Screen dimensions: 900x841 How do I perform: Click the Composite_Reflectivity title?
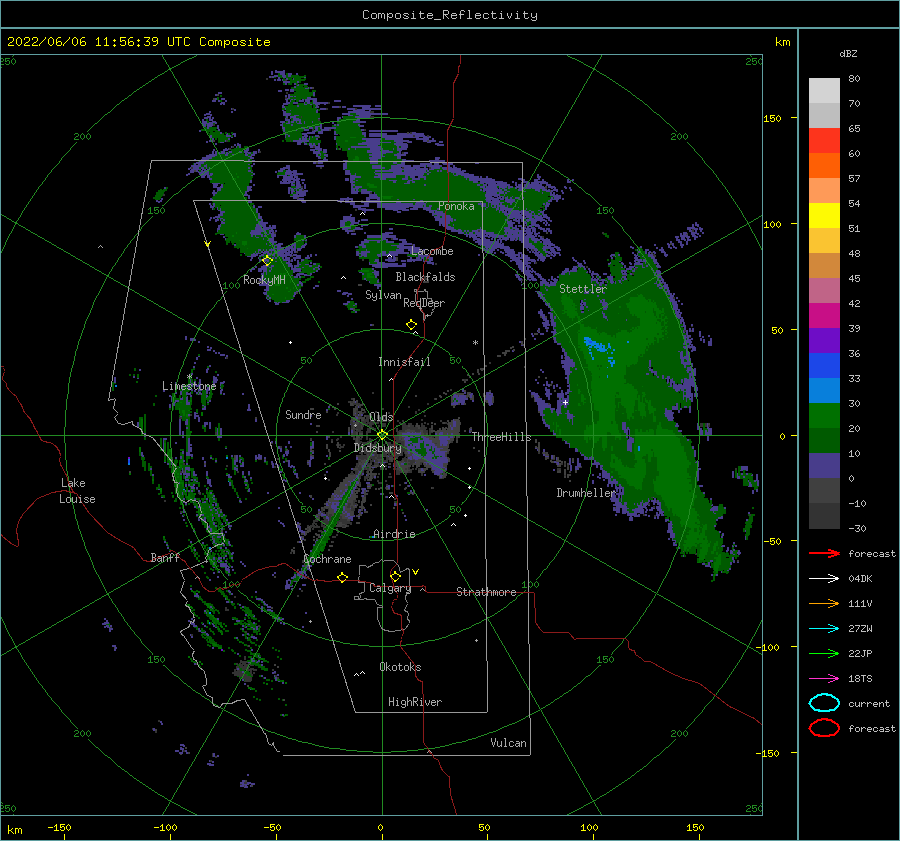click(450, 15)
